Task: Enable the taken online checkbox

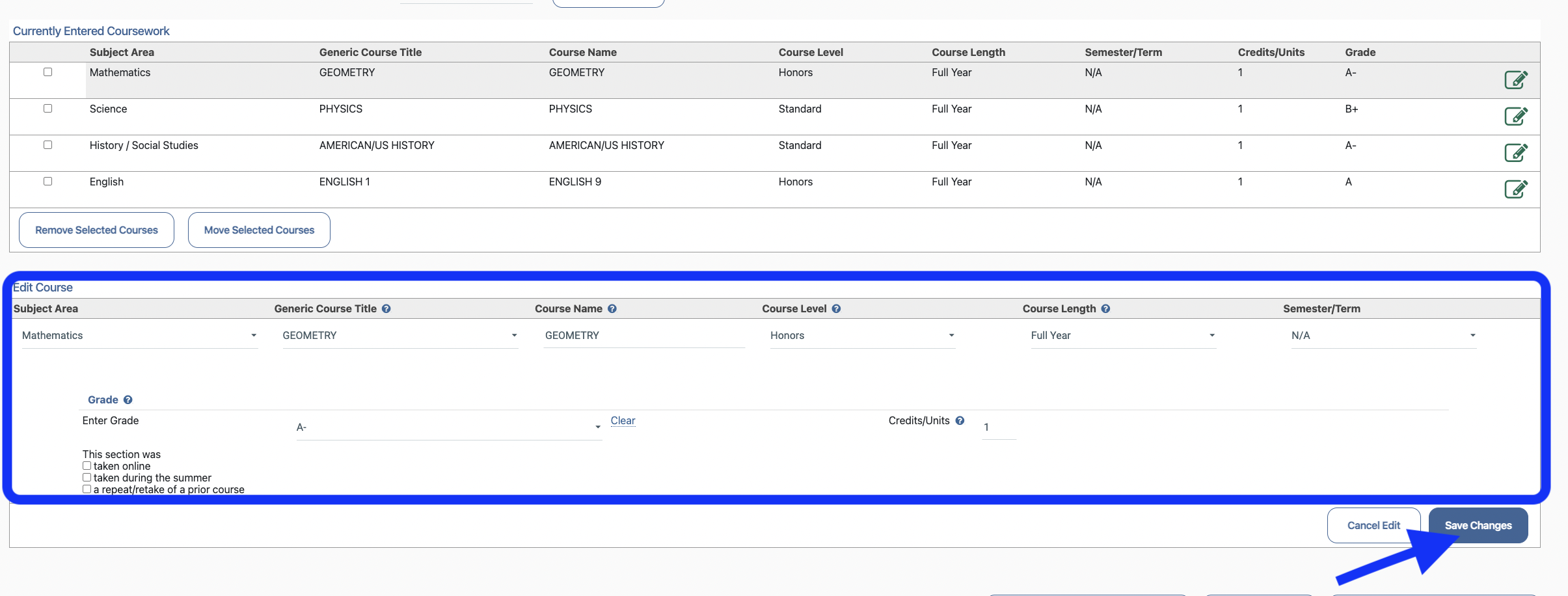Action: coord(87,465)
